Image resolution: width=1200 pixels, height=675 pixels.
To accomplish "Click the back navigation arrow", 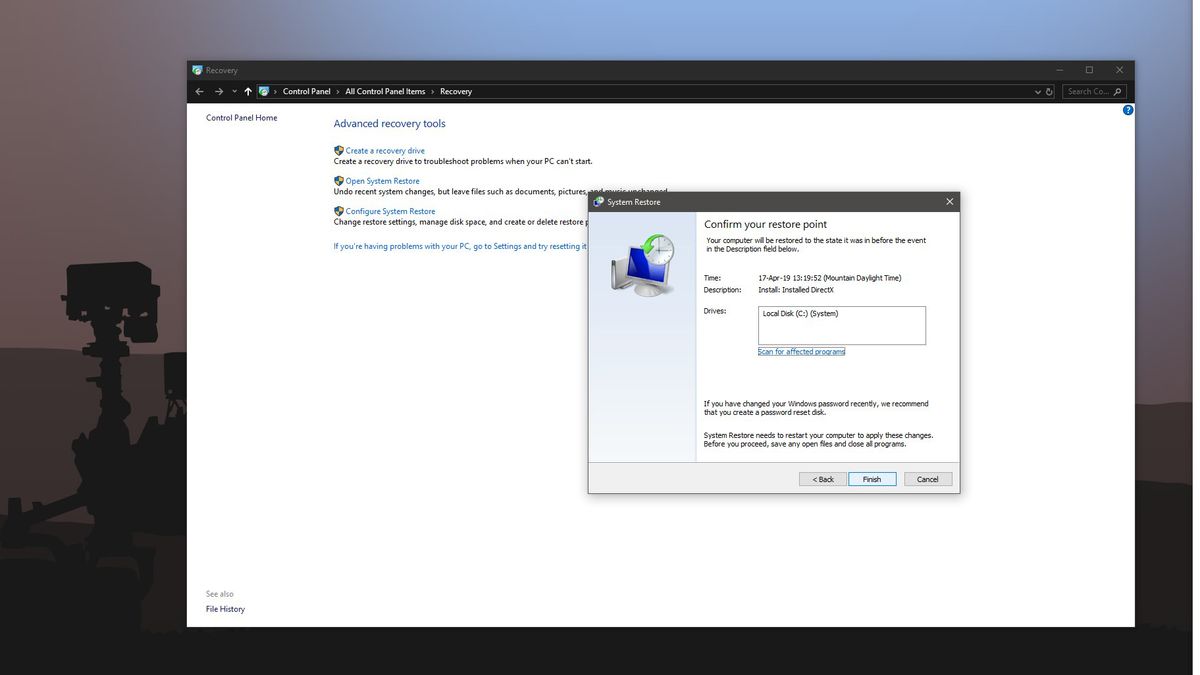I will [x=198, y=91].
